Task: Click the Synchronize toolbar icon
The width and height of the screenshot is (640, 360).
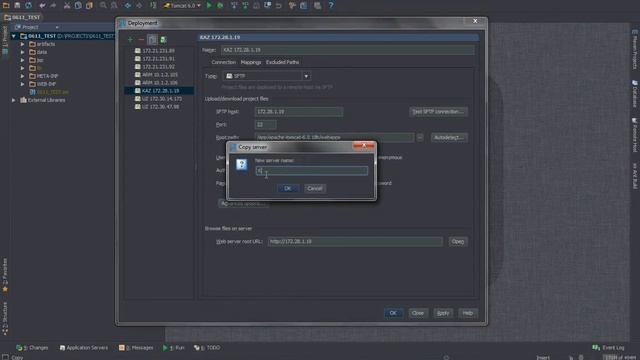Action: click(29, 5)
